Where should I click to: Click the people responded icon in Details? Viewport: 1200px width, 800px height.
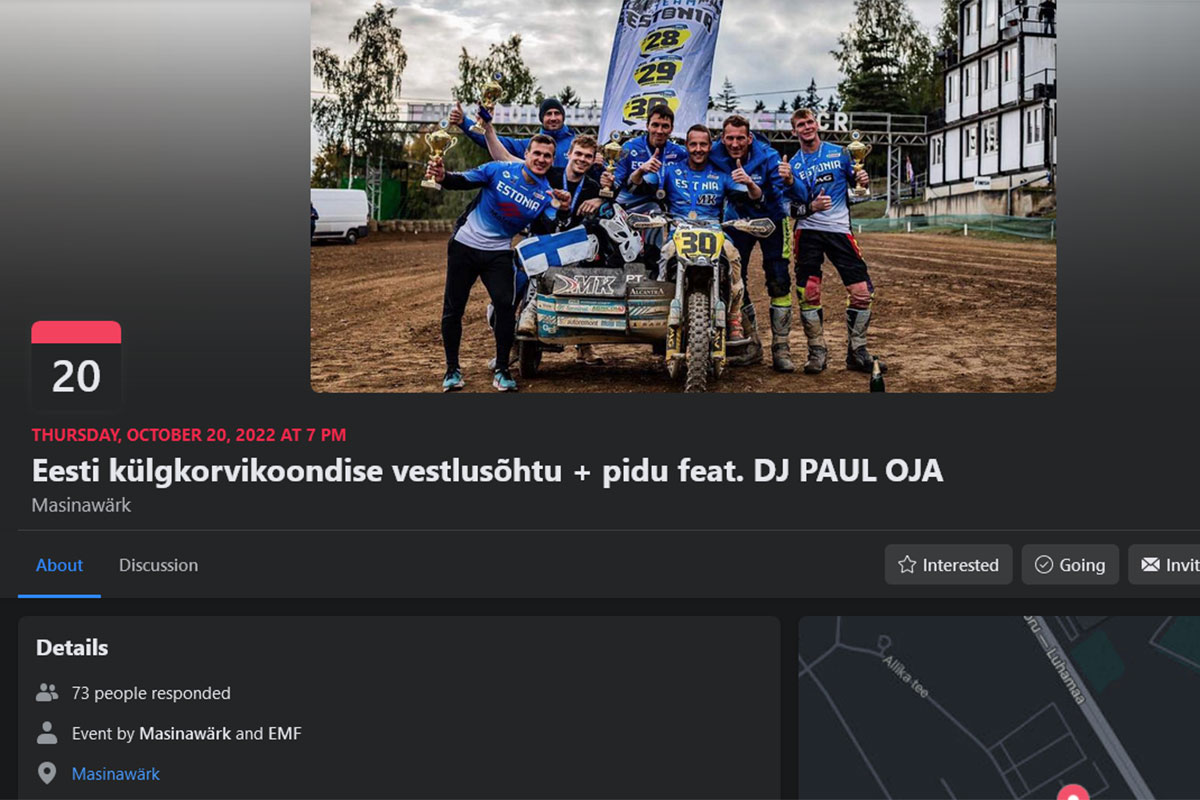(47, 692)
